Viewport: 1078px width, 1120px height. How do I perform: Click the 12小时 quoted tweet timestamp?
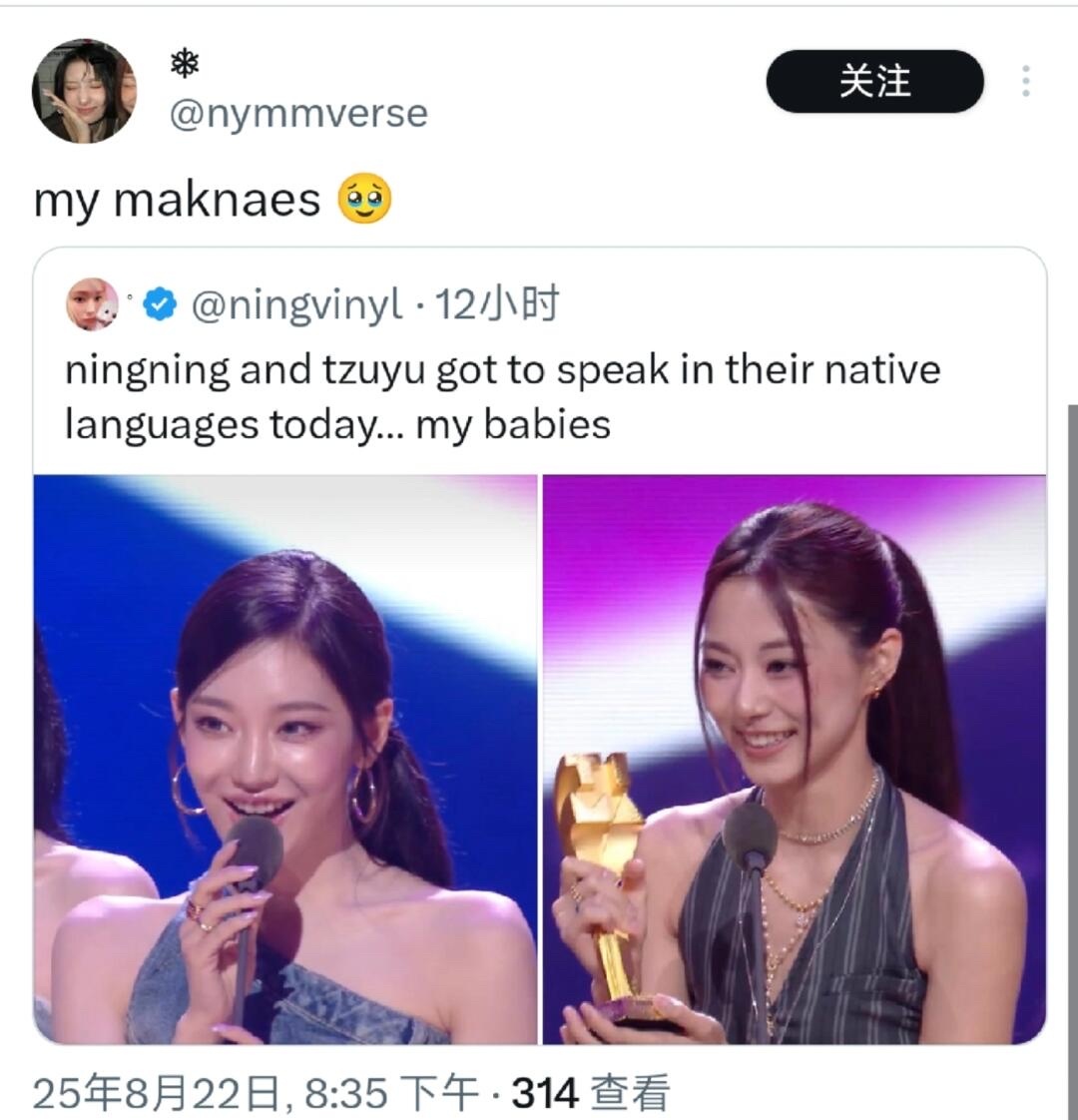pos(496,305)
